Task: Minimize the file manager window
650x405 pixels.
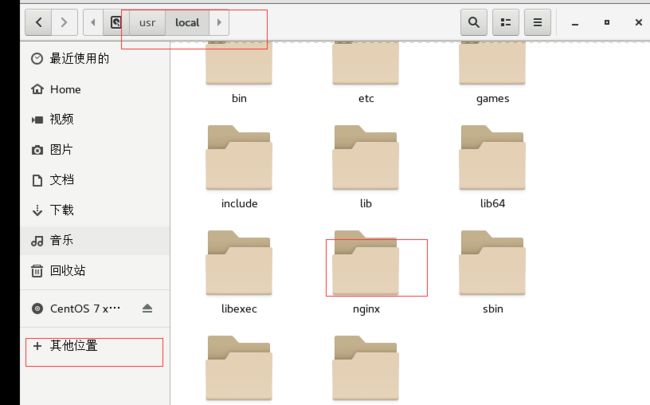Action: (x=575, y=23)
